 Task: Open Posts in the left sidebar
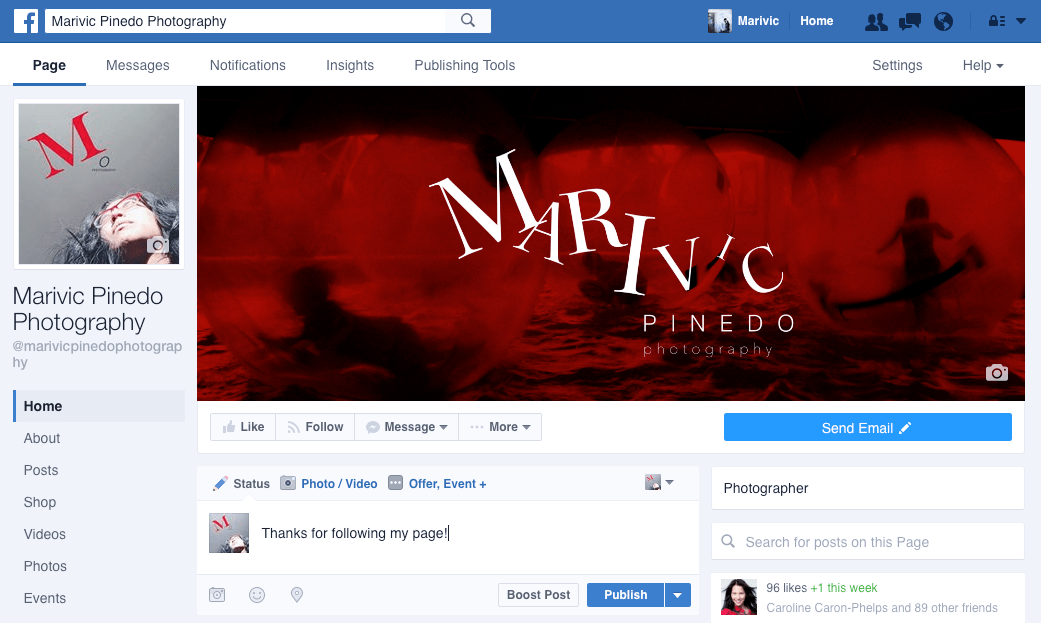pos(41,470)
